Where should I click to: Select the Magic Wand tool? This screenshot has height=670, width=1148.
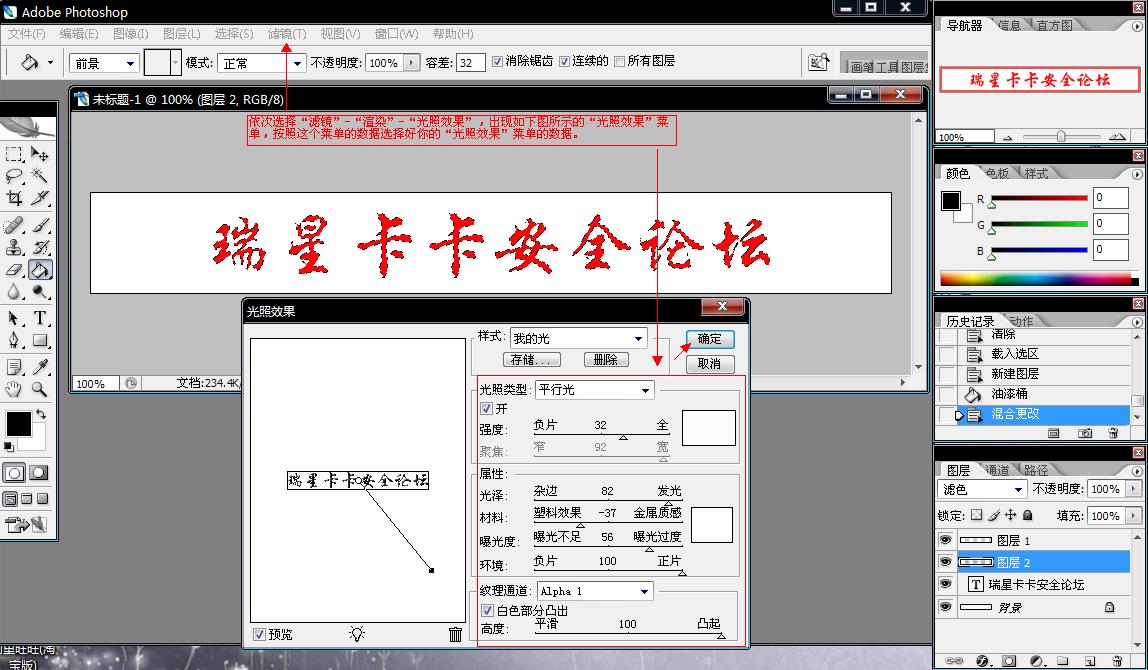[x=40, y=176]
